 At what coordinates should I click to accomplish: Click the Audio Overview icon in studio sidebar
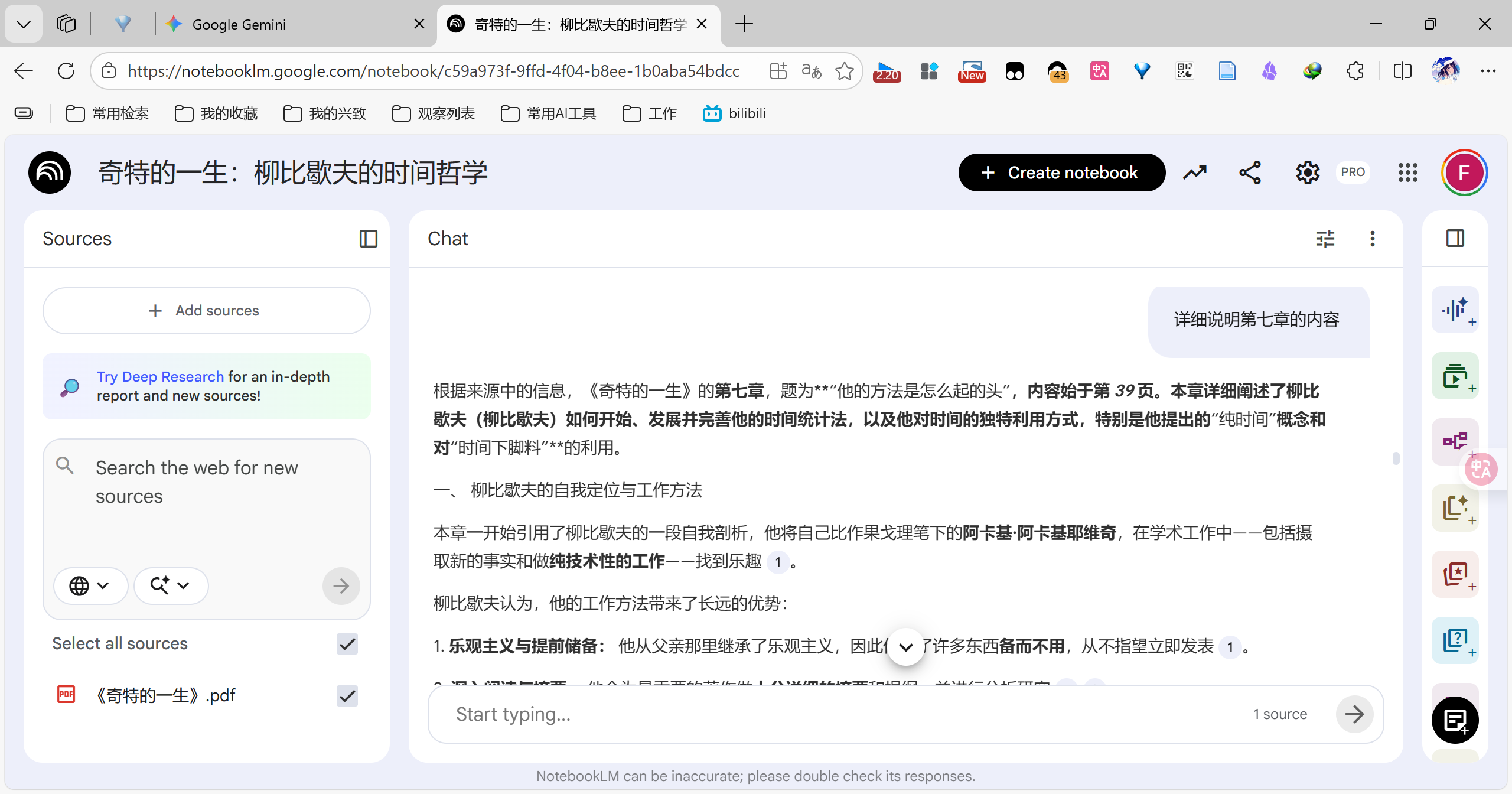(x=1454, y=310)
